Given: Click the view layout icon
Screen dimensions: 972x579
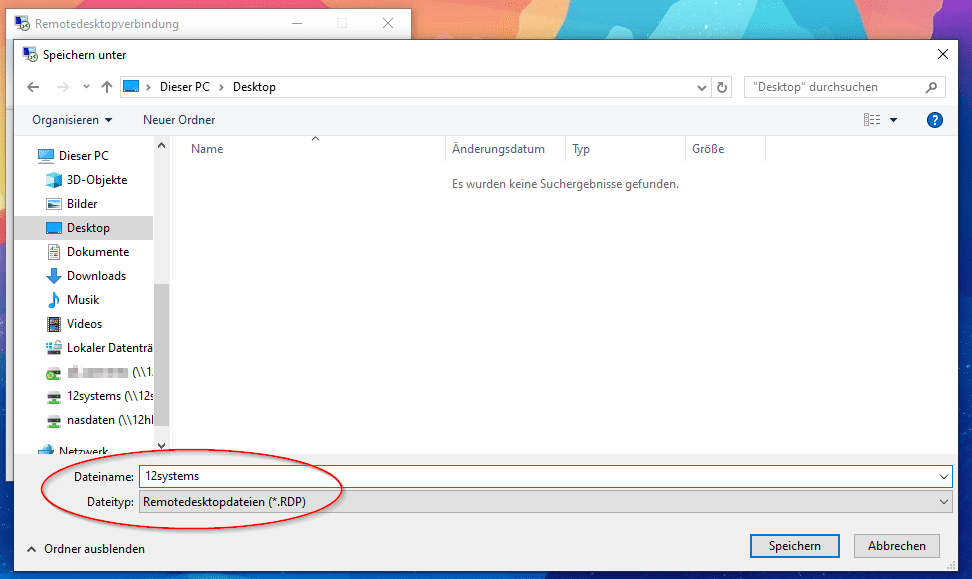Looking at the screenshot, I should pos(872,120).
